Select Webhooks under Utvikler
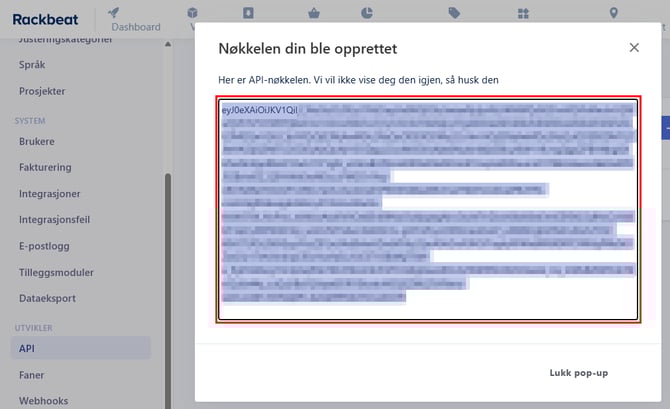This screenshot has width=670, height=409. pos(42,401)
